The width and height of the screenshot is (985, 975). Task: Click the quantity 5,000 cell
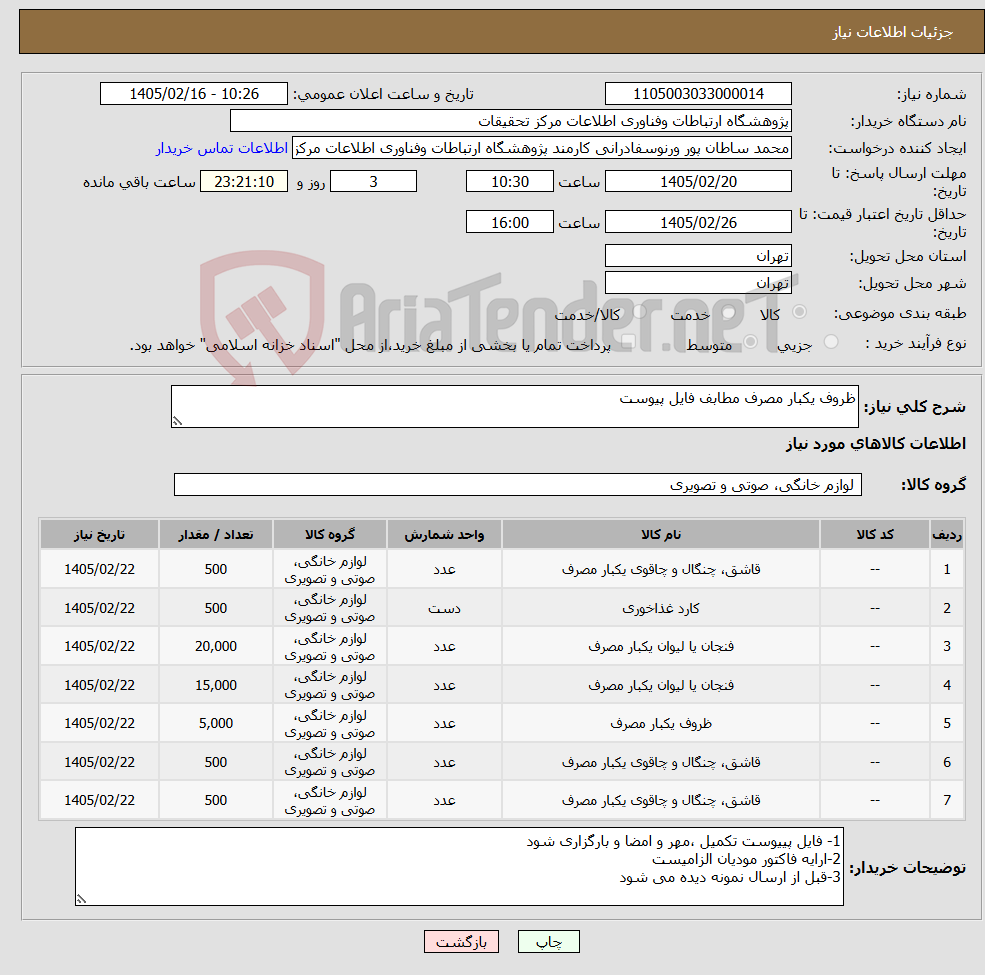click(215, 724)
